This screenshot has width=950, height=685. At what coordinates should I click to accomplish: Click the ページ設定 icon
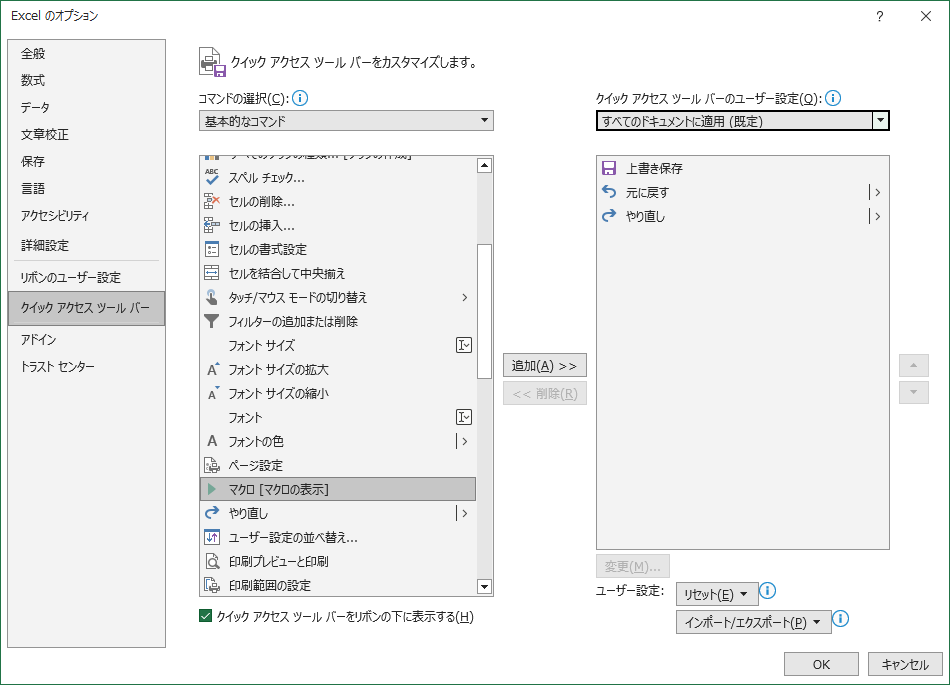[211, 465]
